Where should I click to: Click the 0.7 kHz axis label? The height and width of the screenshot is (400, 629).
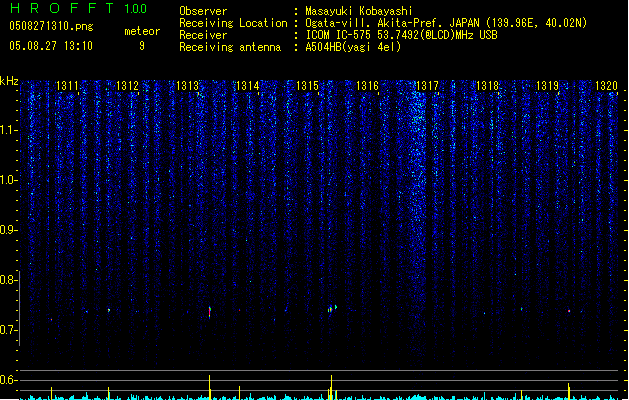[x=8, y=330]
